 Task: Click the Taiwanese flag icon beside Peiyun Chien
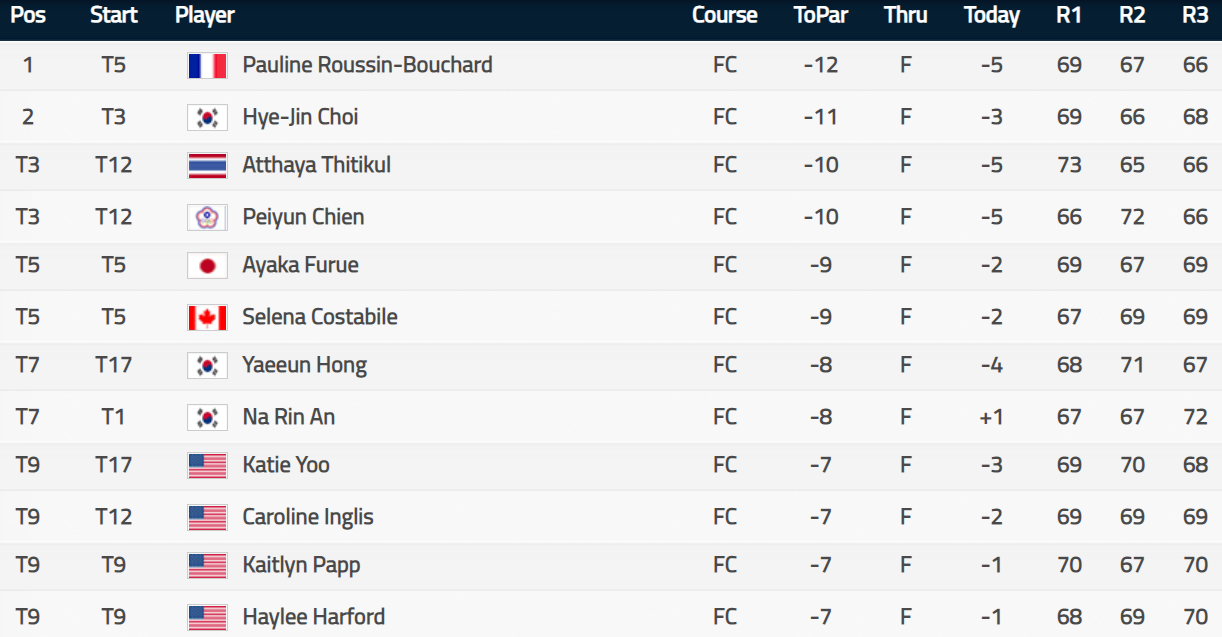pos(207,217)
